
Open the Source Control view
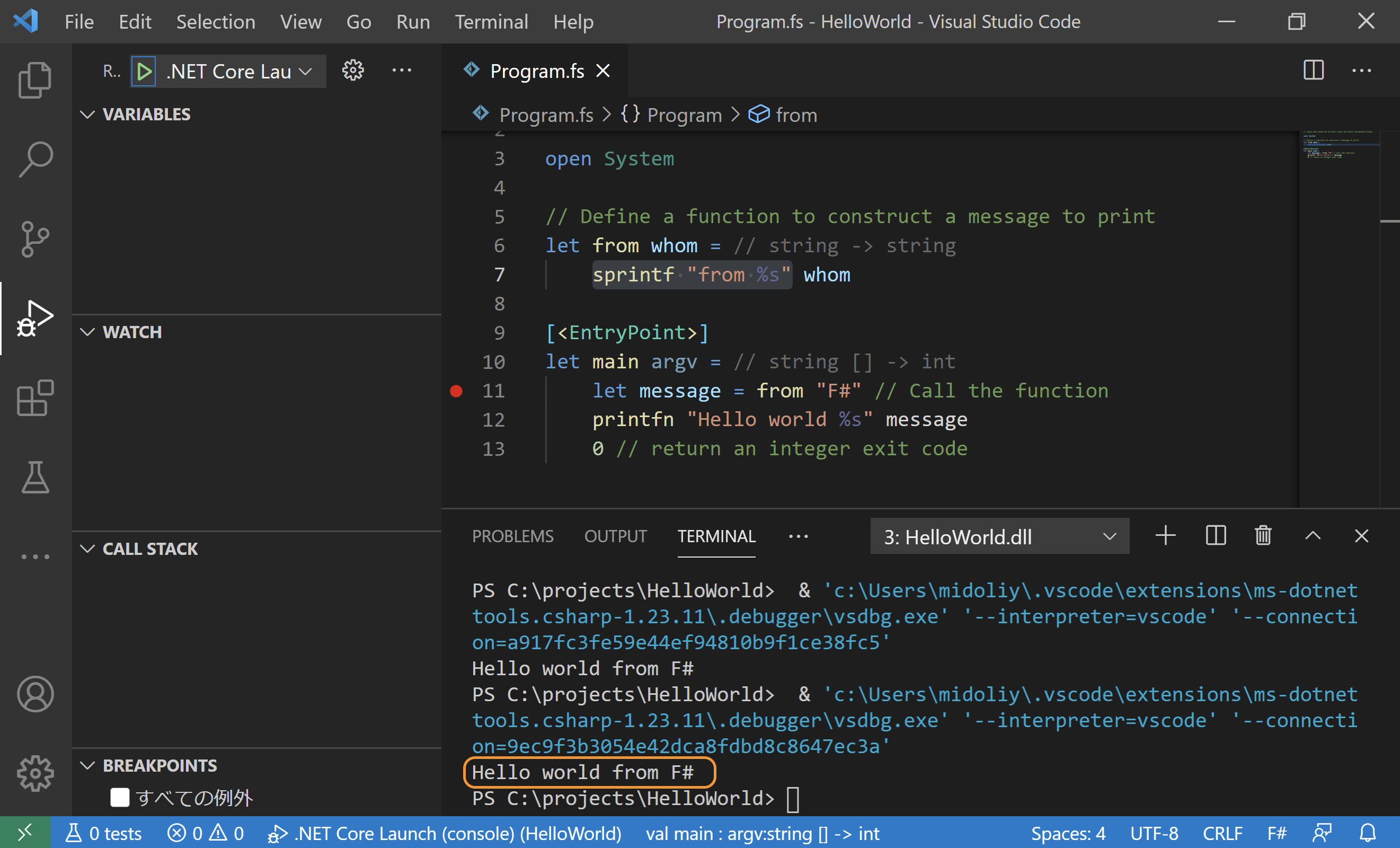click(35, 238)
